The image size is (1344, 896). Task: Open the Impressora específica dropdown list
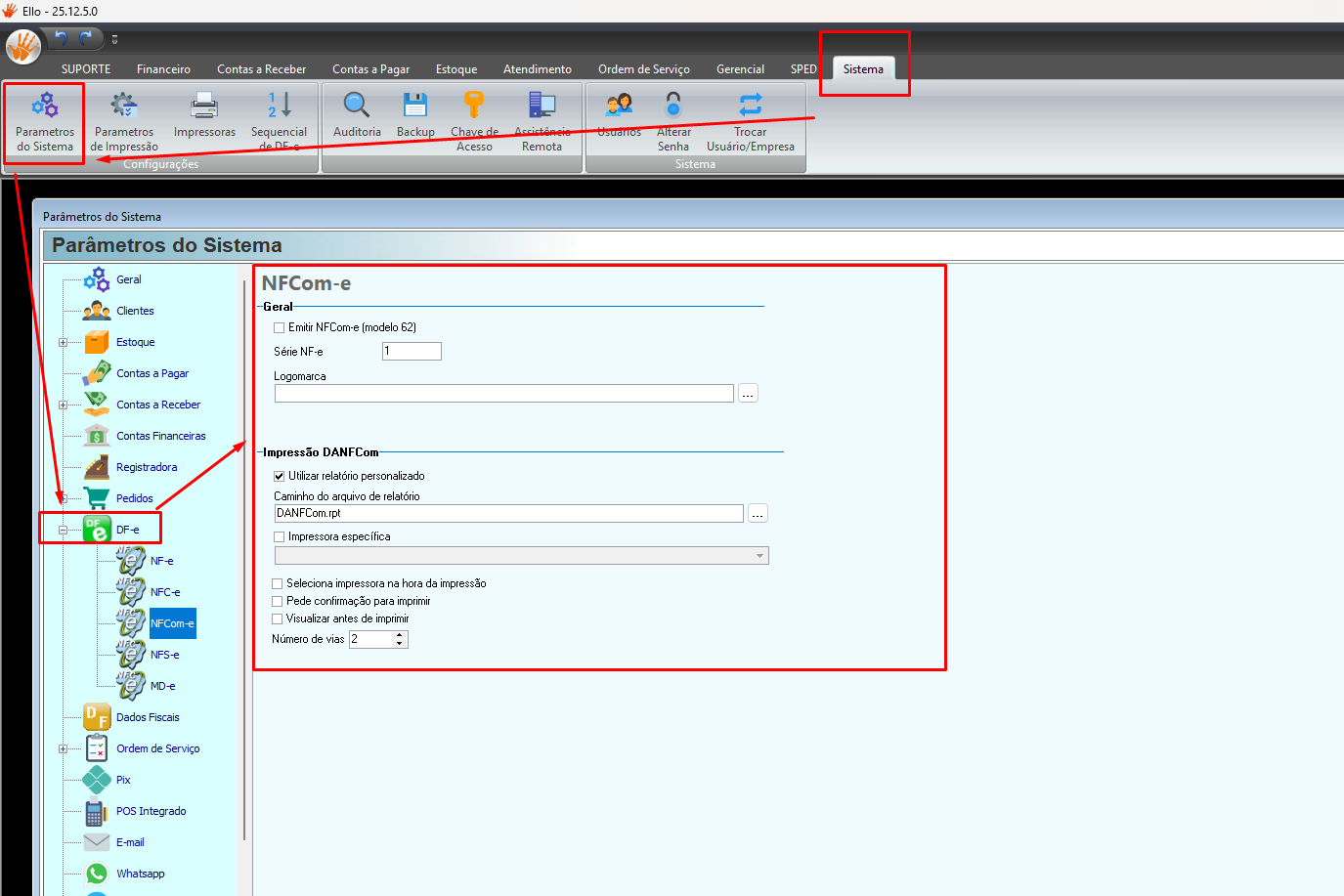[759, 556]
